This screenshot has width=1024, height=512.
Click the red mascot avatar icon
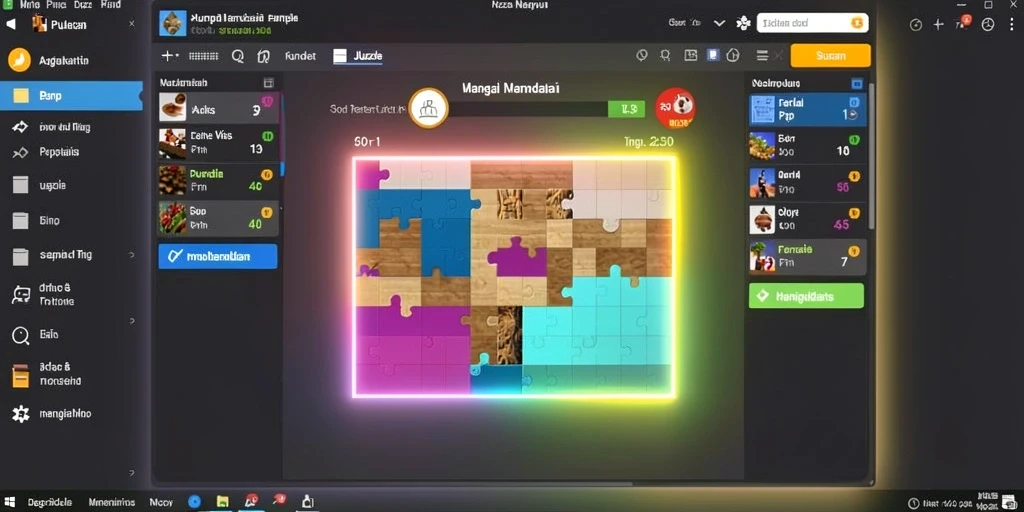tap(675, 108)
